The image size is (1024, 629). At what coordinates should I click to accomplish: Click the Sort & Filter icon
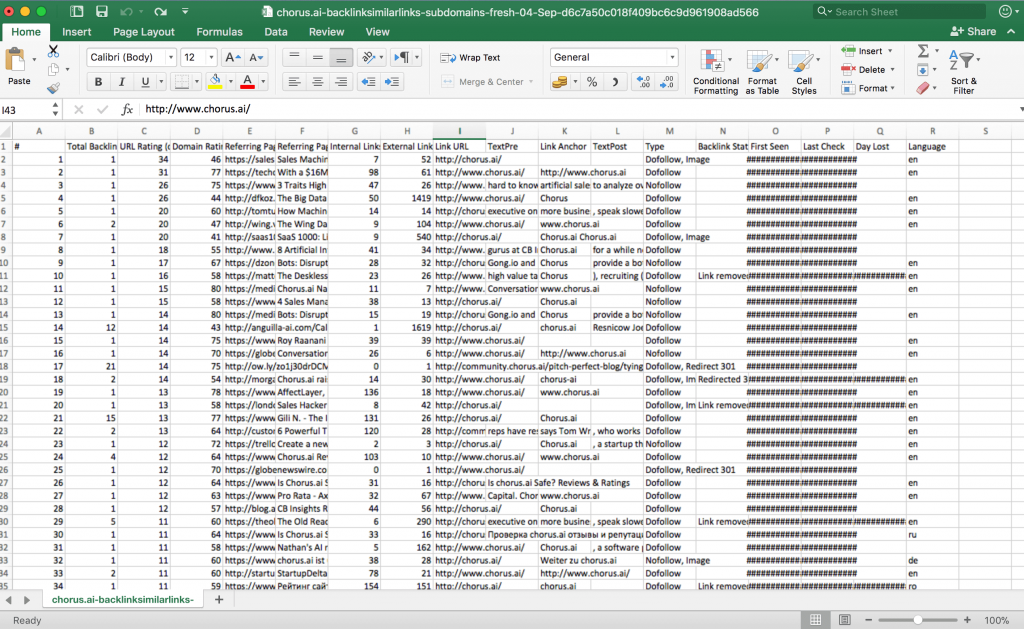pos(963,71)
